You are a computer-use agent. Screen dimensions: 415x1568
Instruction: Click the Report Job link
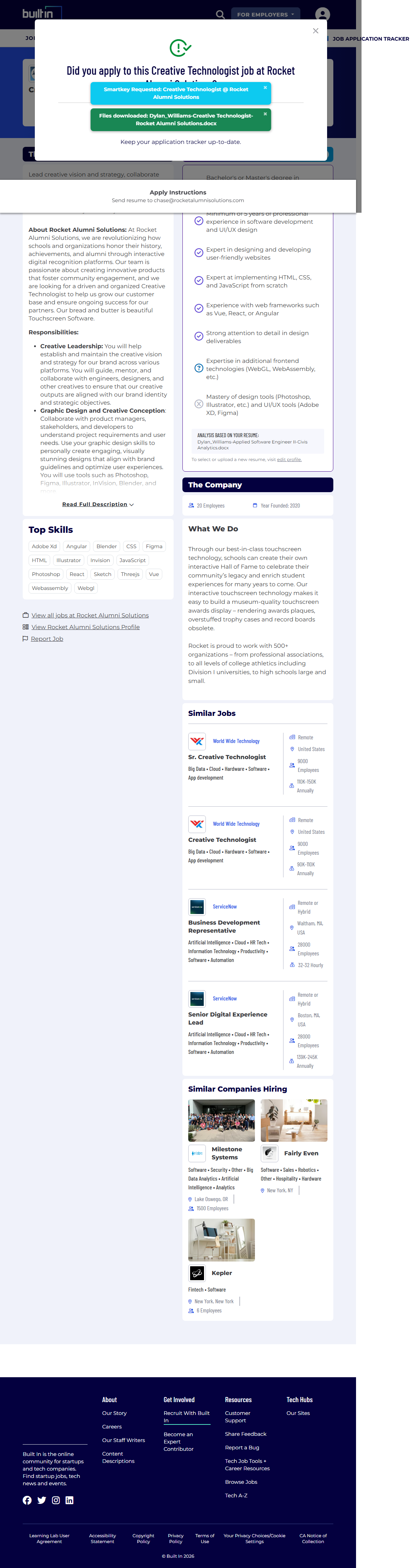(x=47, y=639)
